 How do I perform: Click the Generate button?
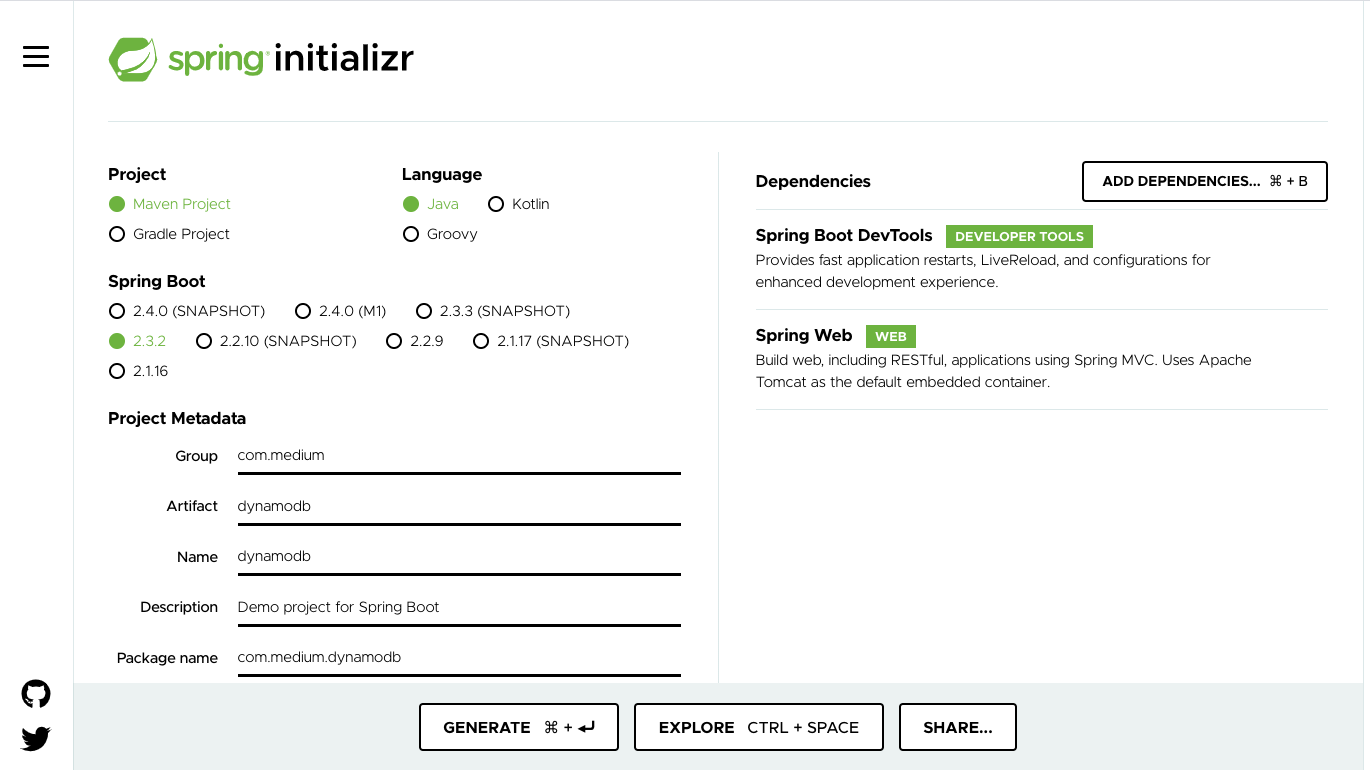pos(519,727)
